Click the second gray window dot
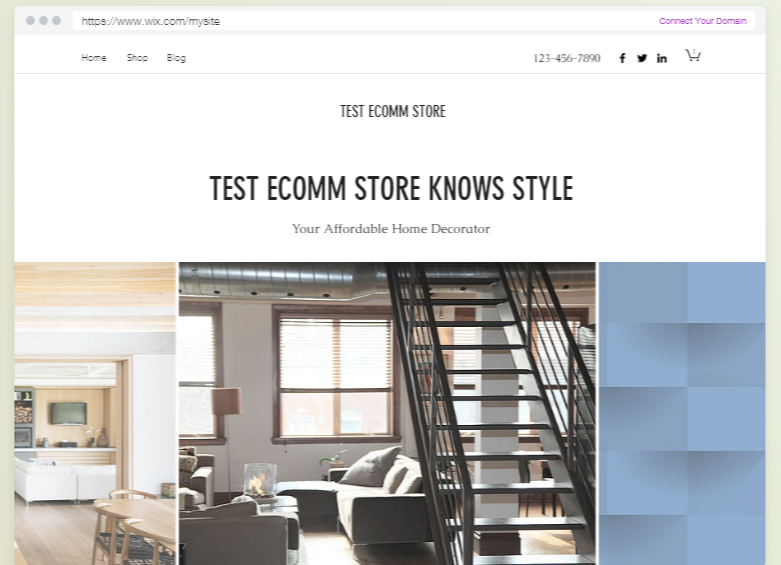The width and height of the screenshot is (781, 565). click(x=43, y=20)
